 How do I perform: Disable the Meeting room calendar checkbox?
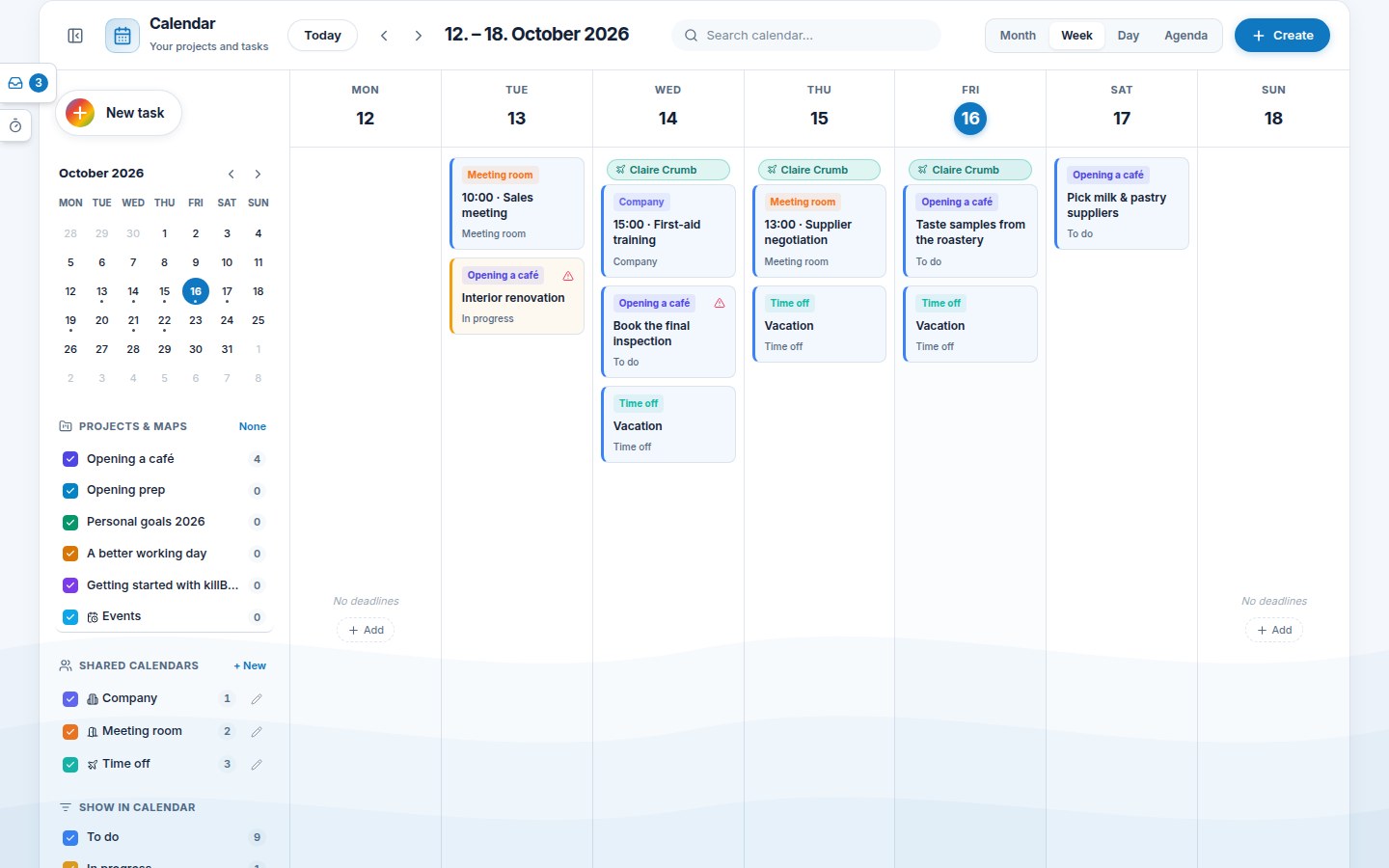(70, 732)
